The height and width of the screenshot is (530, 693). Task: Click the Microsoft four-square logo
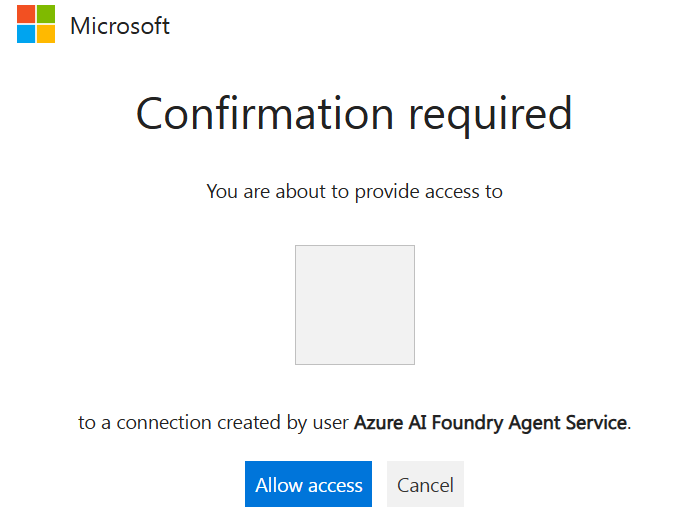36,24
